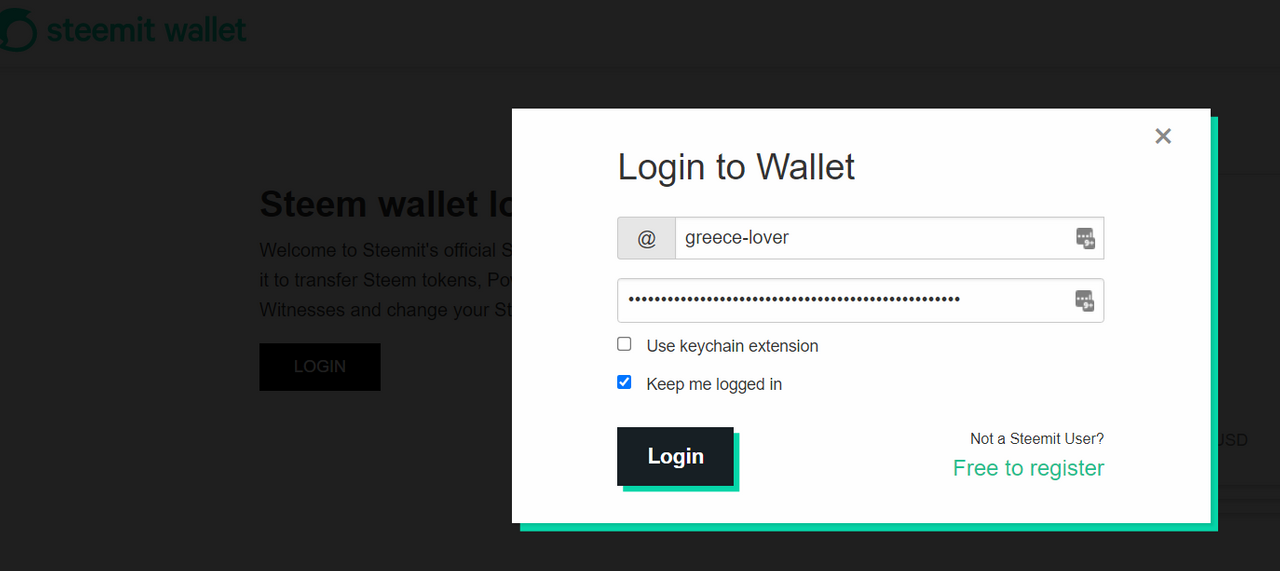Click the partially hidden USD label
Viewport: 1280px width, 571px height.
pyautogui.click(x=1233, y=440)
